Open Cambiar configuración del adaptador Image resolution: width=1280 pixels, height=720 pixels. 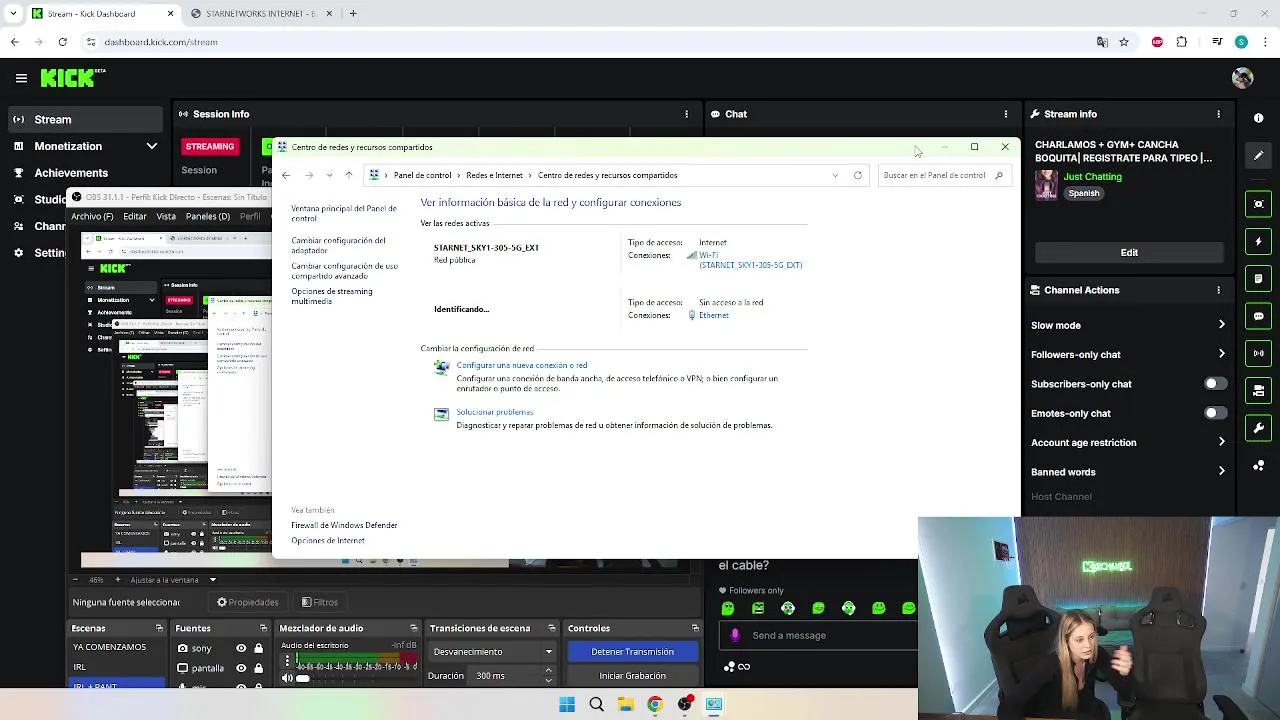coord(338,245)
